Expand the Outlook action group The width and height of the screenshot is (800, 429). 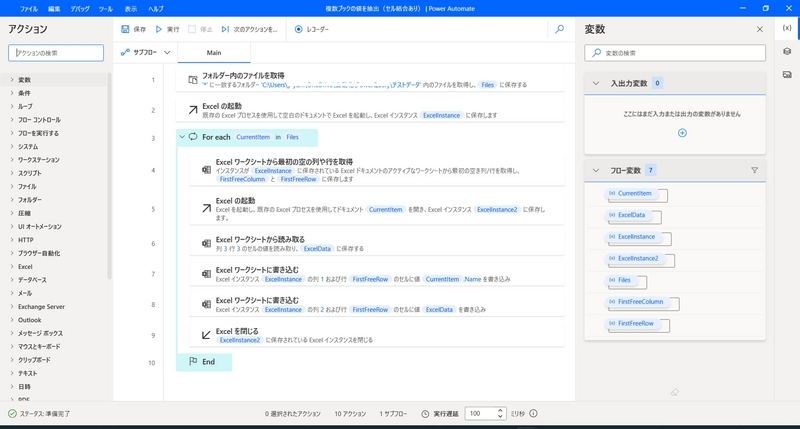pyautogui.click(x=12, y=320)
